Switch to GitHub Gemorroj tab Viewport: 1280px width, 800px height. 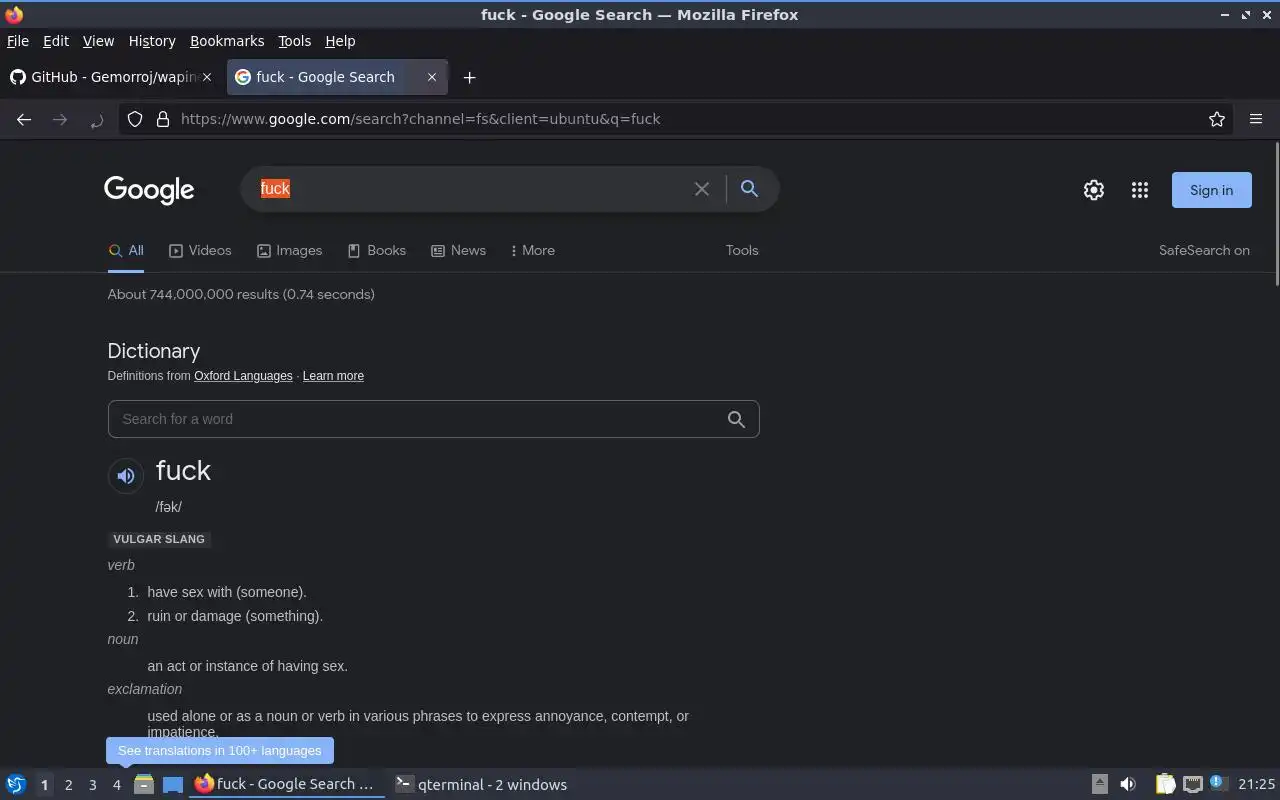point(110,77)
